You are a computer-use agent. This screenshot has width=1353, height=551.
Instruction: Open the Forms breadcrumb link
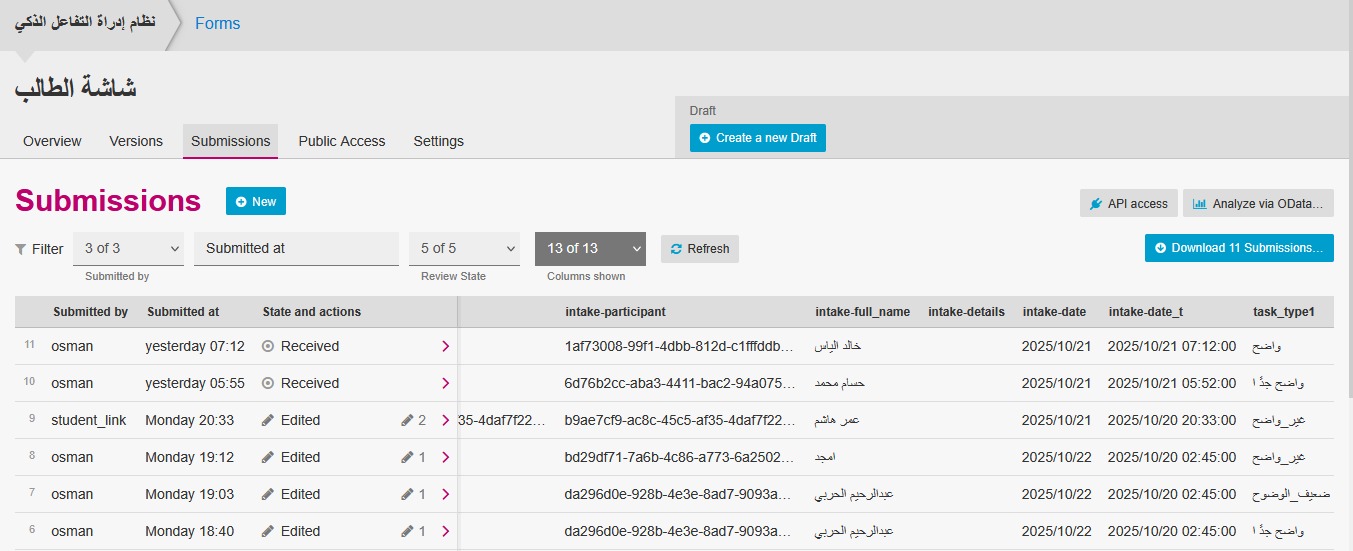click(x=217, y=23)
